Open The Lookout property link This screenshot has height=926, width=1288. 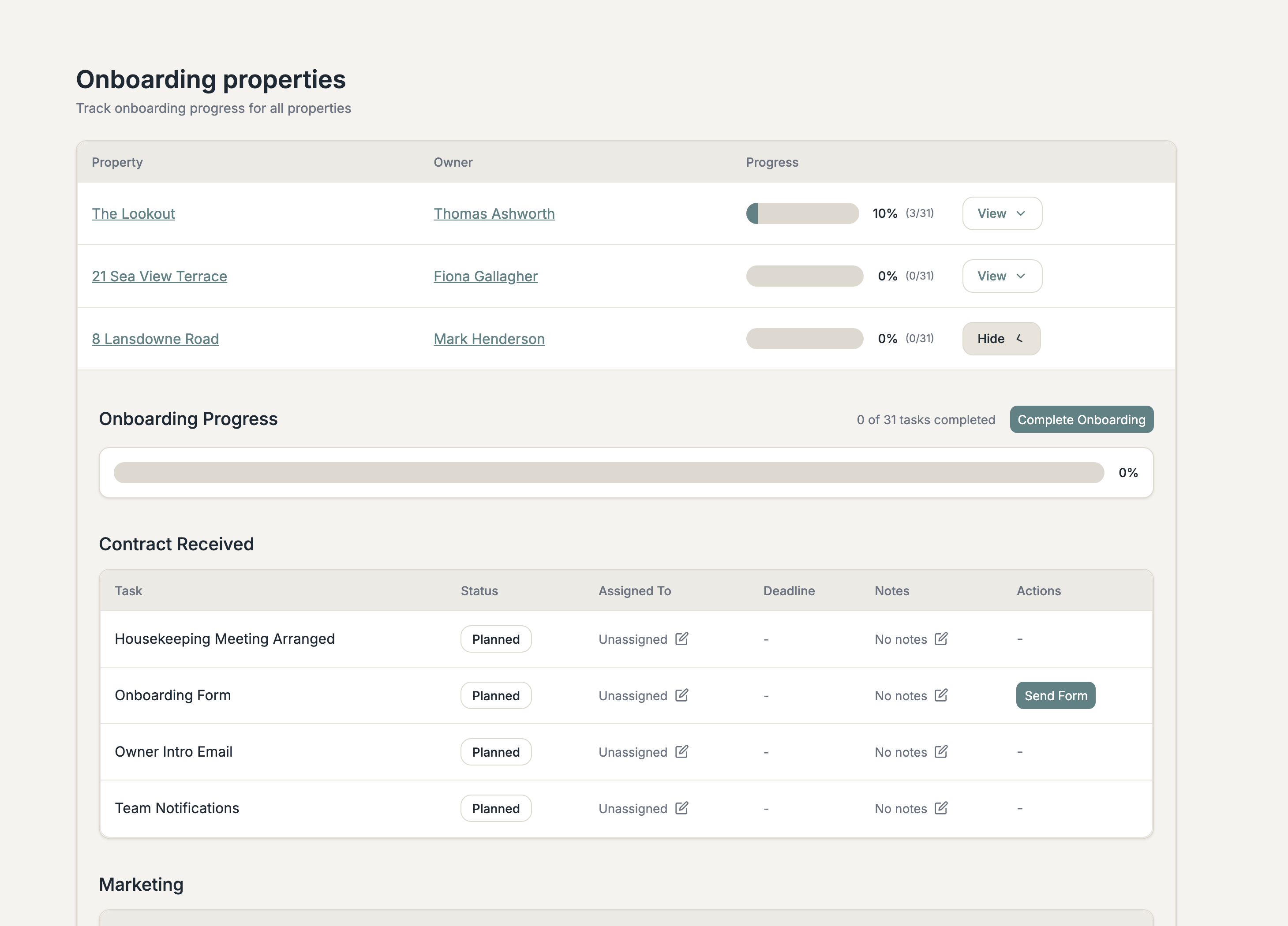(134, 213)
